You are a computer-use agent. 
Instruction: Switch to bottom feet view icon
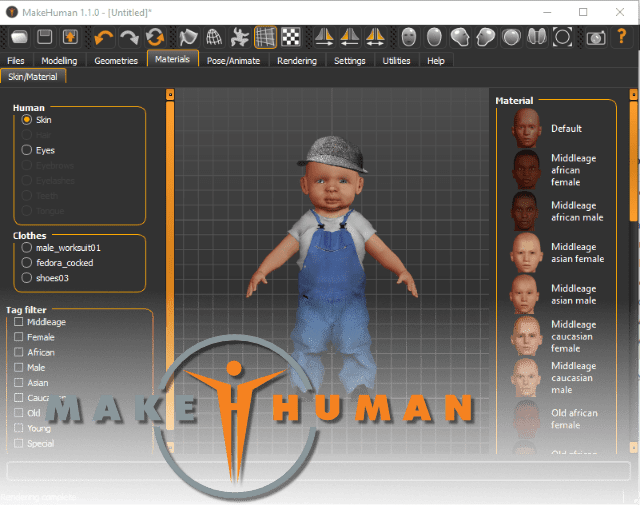tap(537, 38)
